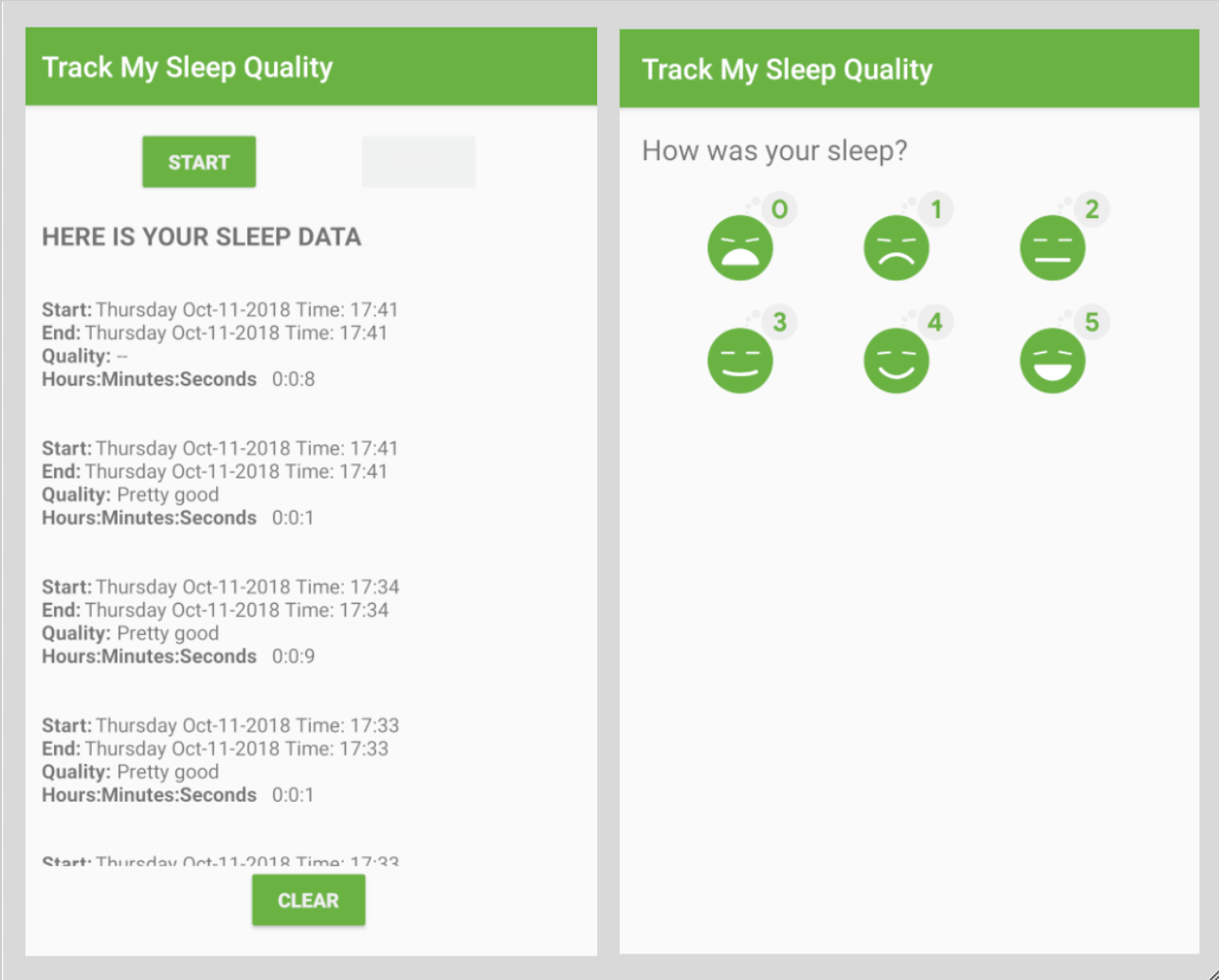This screenshot has height=980, width=1219.
Task: Choose the neutral face rated 2
Action: tap(1052, 248)
